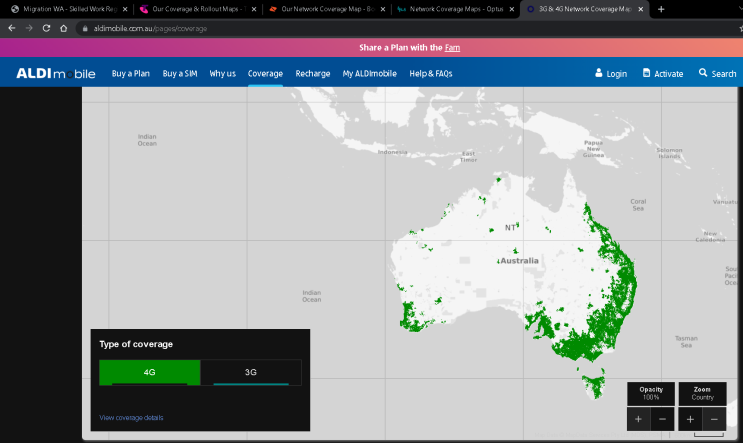
Task: Close the Network Coverage Maps - Optus tab
Action: (x=512, y=9)
